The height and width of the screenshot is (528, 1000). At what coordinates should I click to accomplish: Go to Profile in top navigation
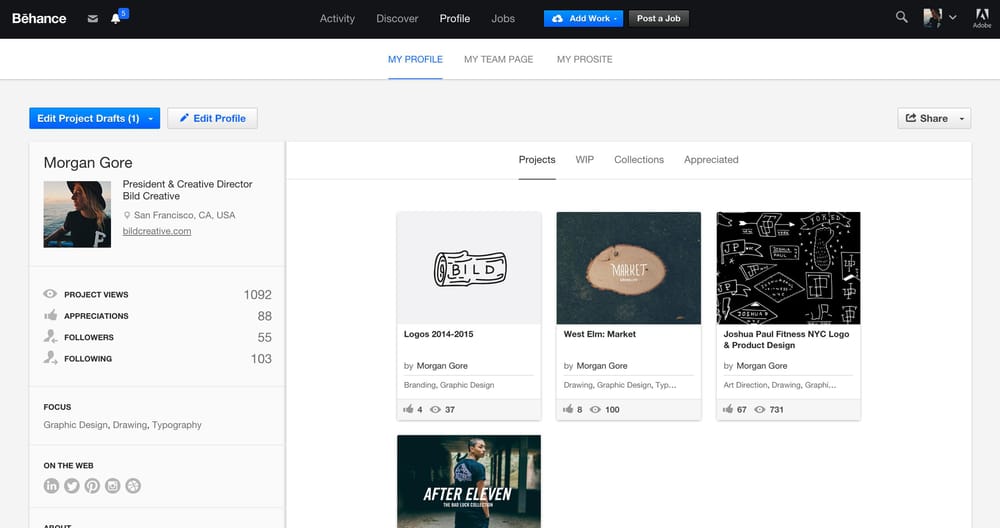[455, 18]
